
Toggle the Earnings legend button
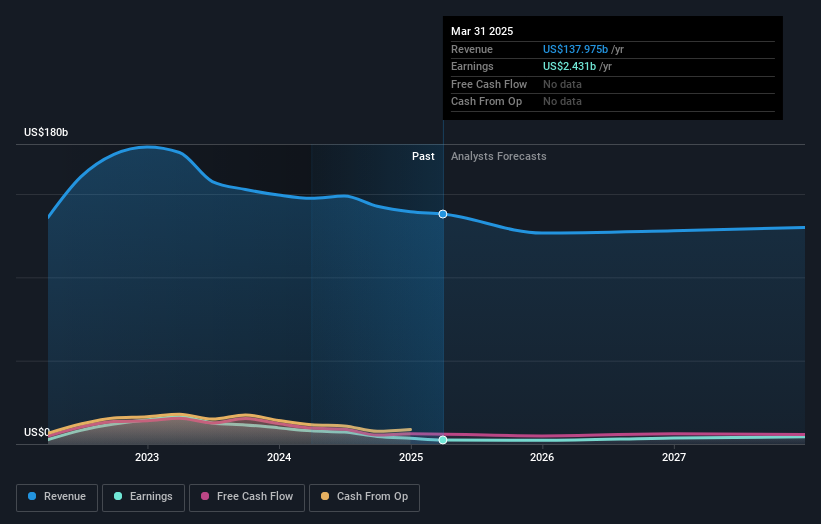(x=143, y=497)
